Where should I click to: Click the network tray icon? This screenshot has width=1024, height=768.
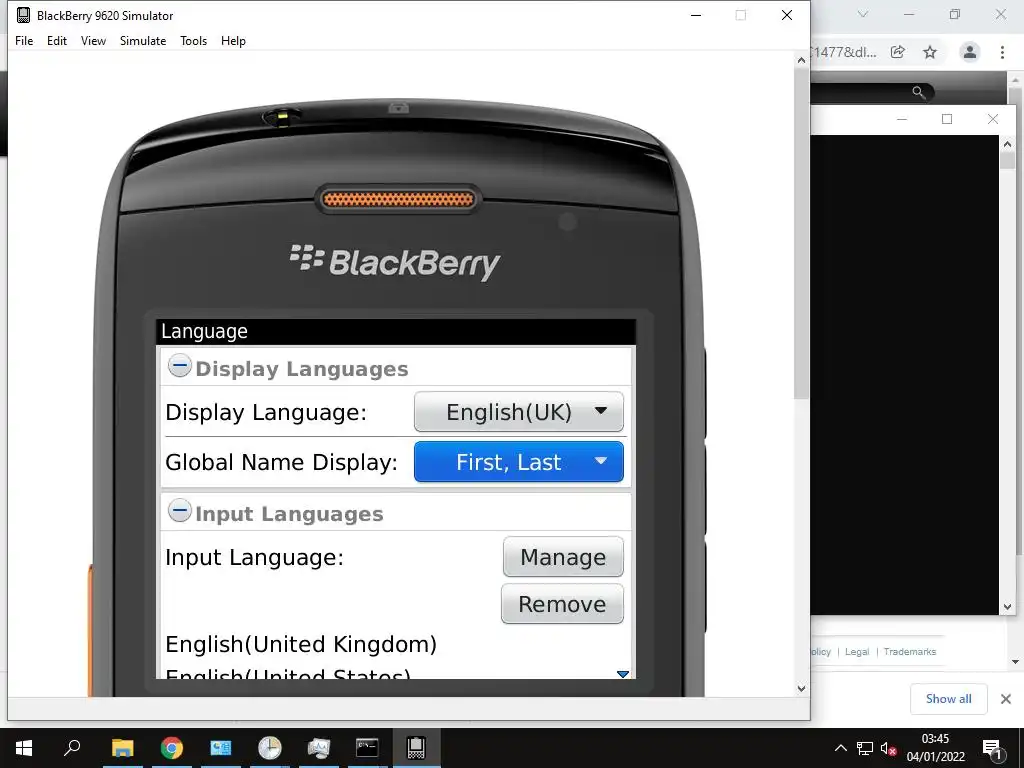[x=865, y=748]
